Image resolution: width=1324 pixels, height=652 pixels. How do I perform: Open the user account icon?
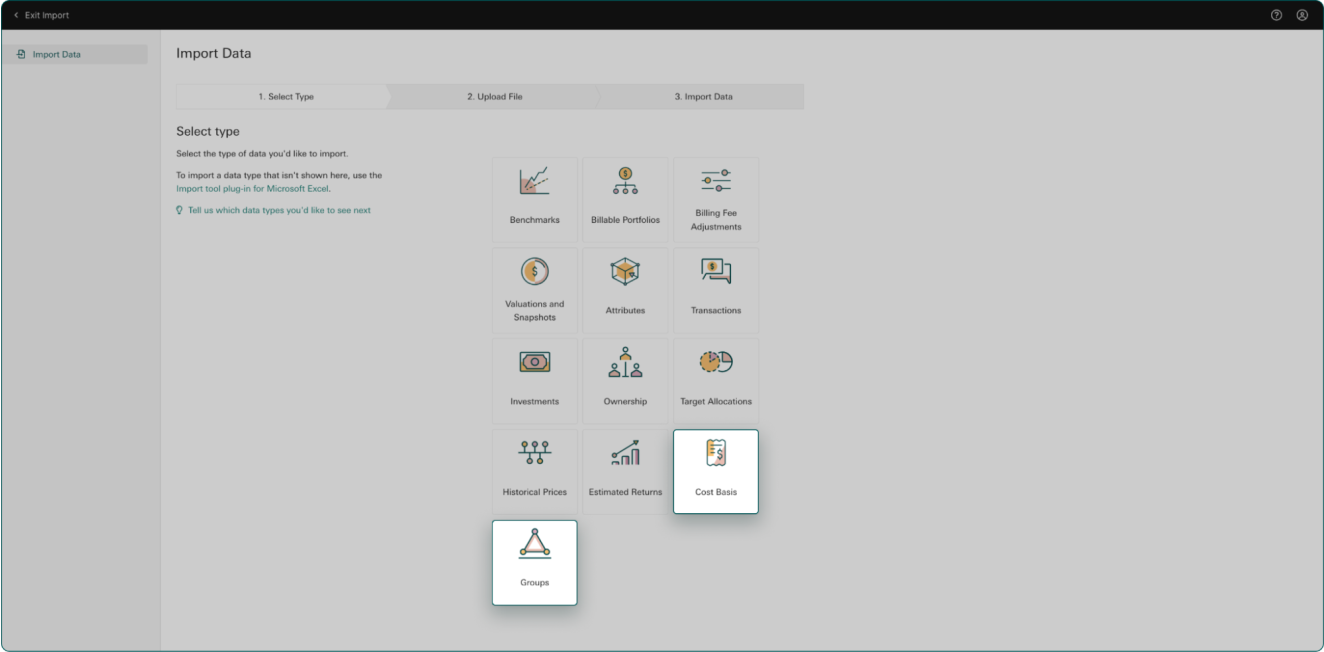coord(1302,15)
